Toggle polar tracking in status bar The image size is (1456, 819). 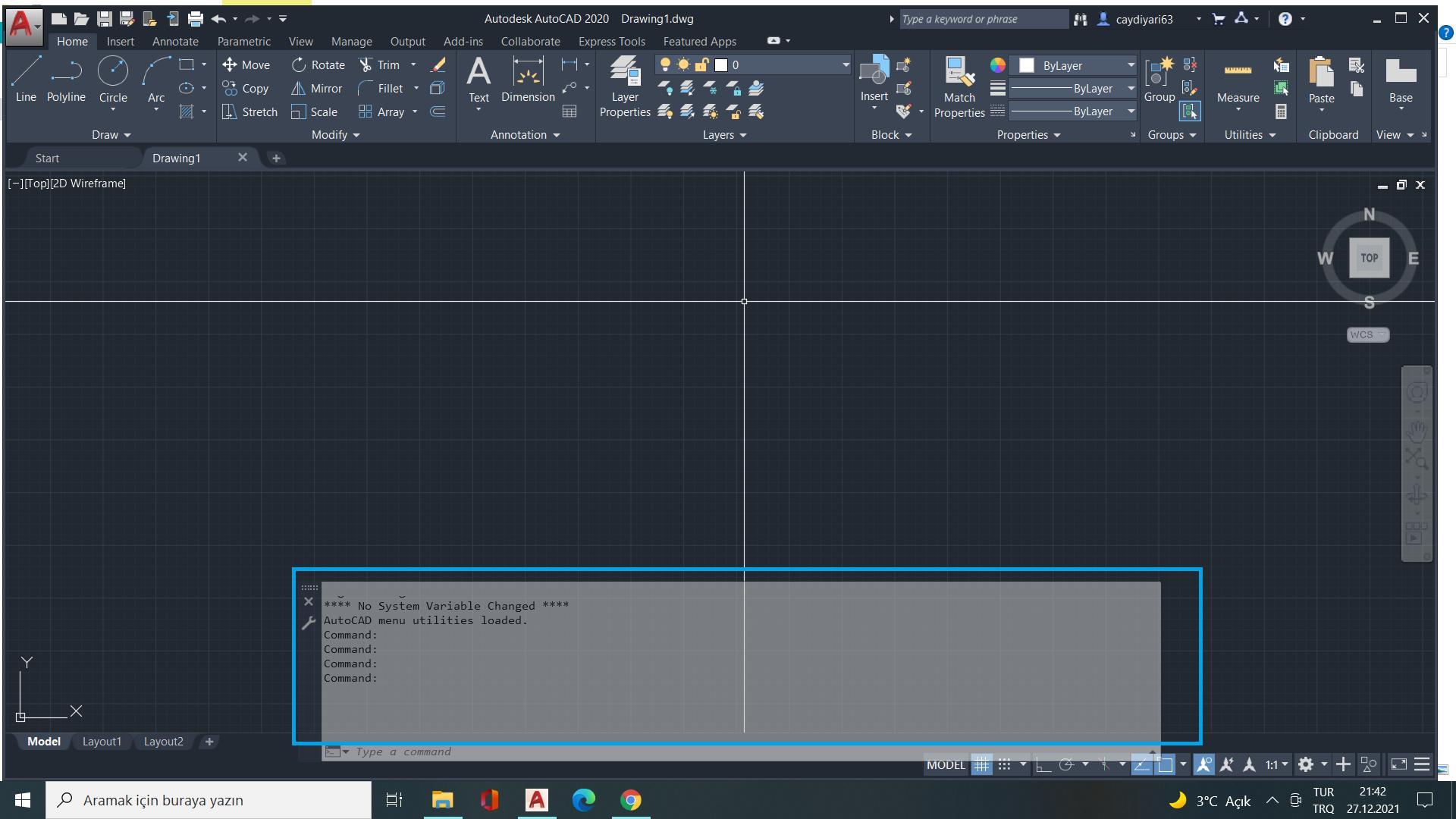1066,764
